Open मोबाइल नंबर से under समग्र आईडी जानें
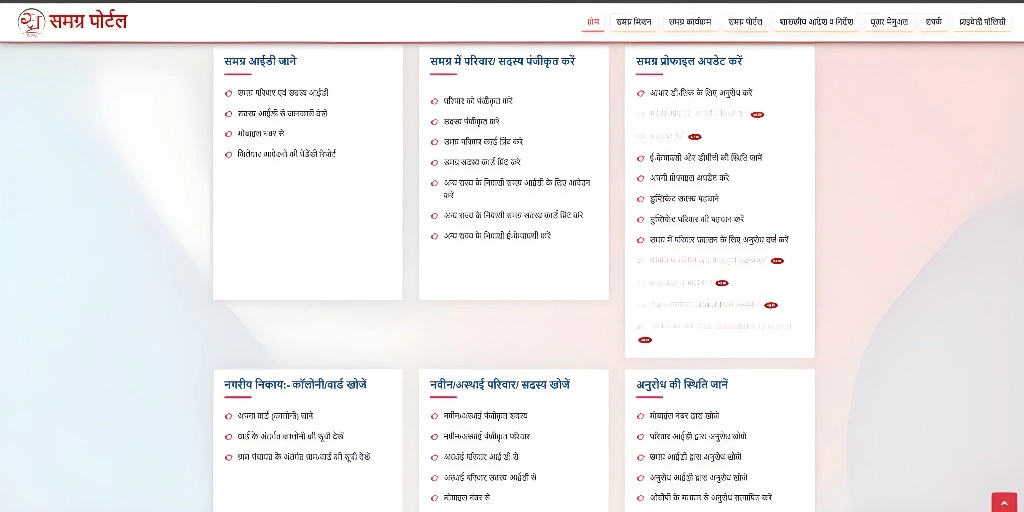1024x512 pixels. click(261, 134)
